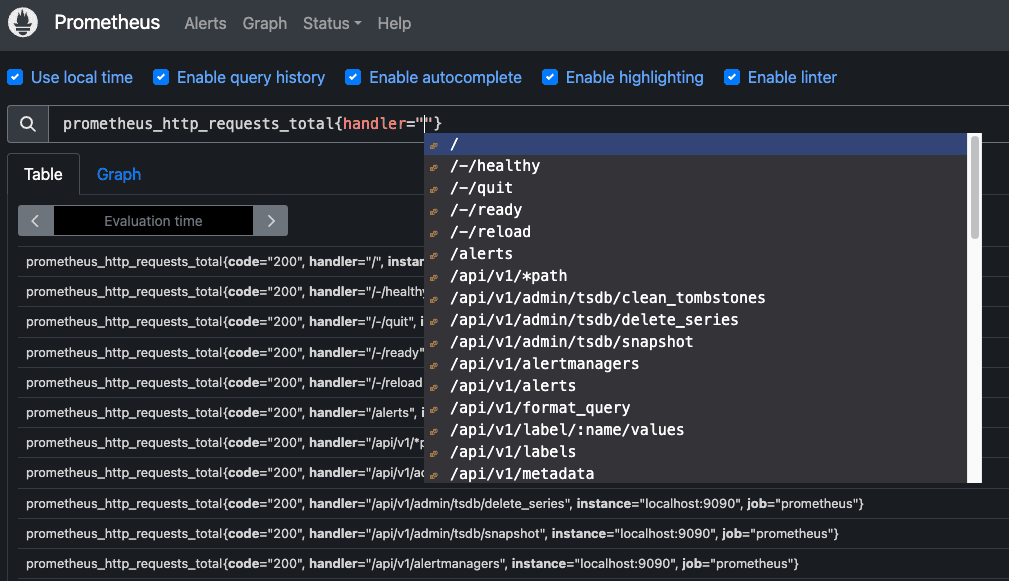Click the icon next to "/-/healthy" suggestion
This screenshot has height=581, width=1009.
(x=434, y=165)
